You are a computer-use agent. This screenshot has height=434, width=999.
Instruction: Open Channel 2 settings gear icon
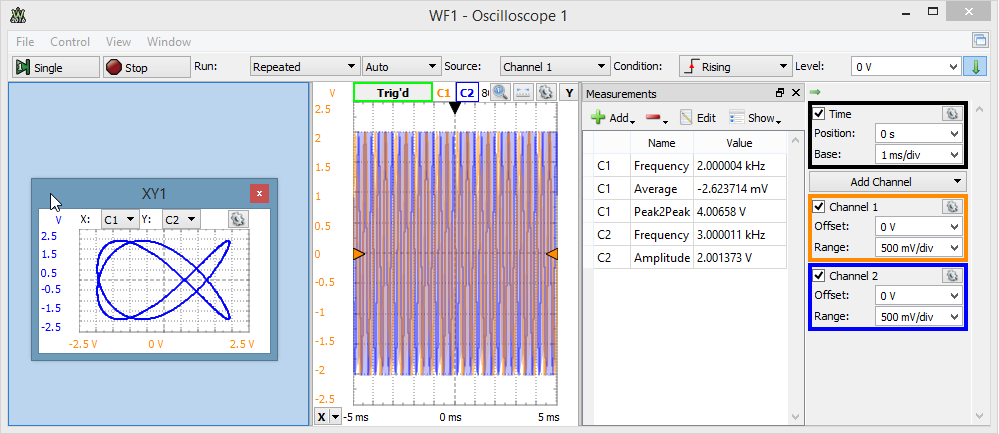[951, 276]
